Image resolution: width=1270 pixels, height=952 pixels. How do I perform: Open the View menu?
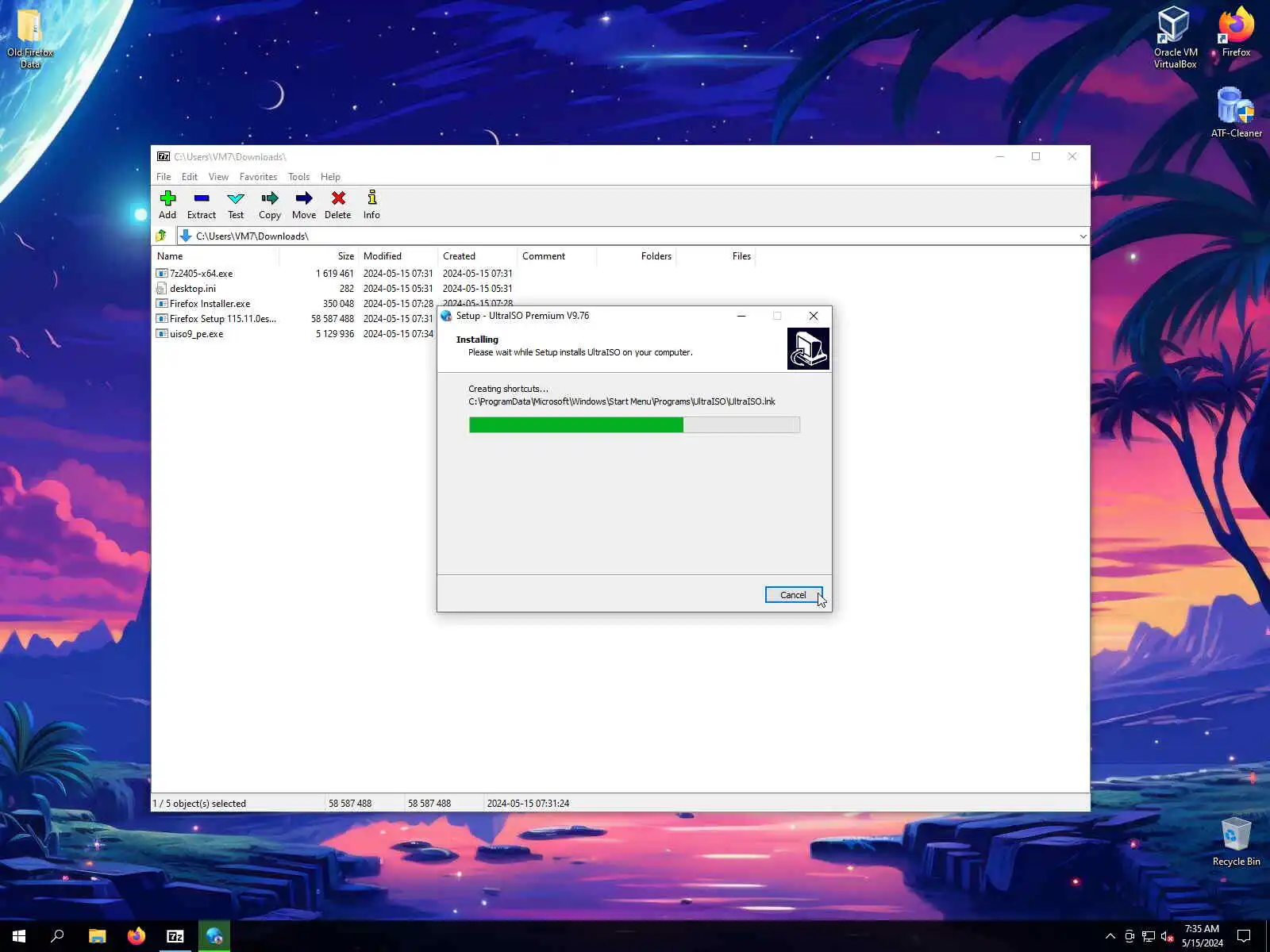point(218,177)
